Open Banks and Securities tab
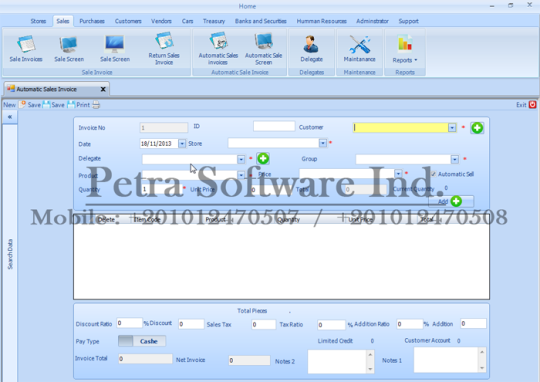This screenshot has width=540, height=382. pyautogui.click(x=261, y=21)
